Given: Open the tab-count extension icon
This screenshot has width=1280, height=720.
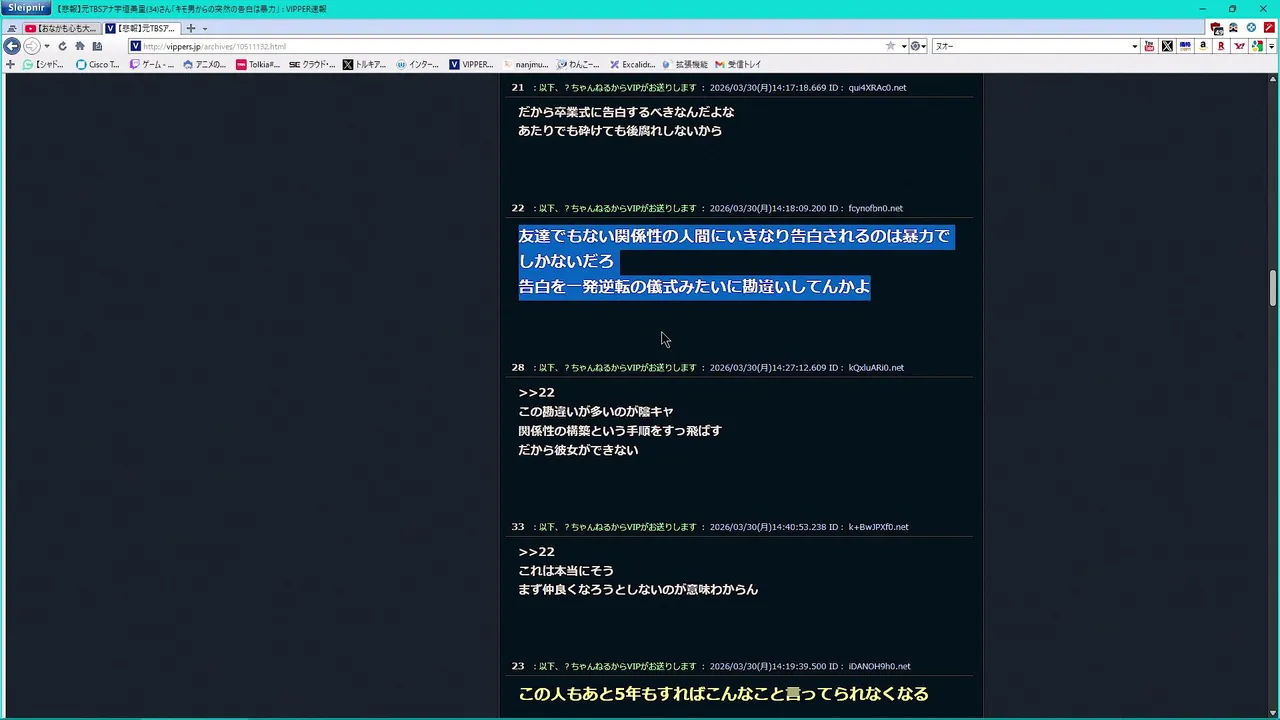Looking at the screenshot, I should point(1216,28).
